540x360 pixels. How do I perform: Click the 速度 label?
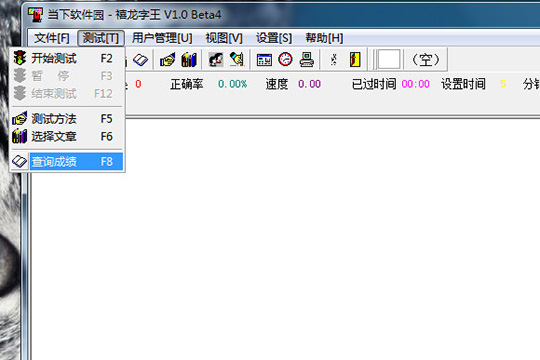(277, 84)
